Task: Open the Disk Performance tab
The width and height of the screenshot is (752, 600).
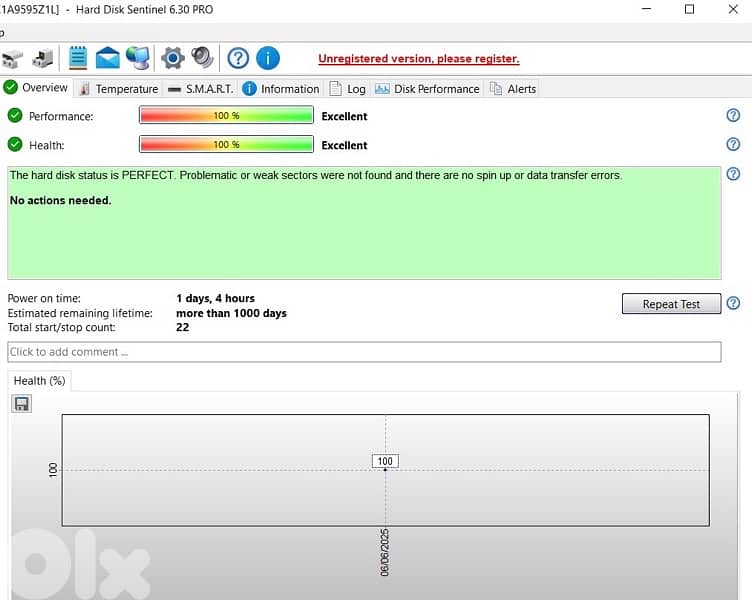Action: click(427, 89)
